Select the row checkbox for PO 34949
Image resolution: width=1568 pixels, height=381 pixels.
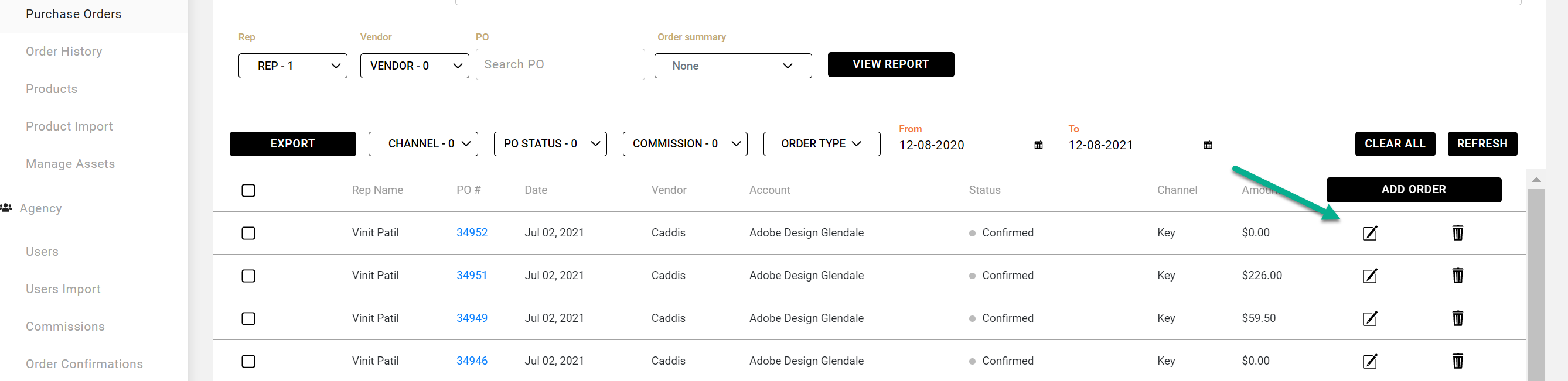pos(248,319)
